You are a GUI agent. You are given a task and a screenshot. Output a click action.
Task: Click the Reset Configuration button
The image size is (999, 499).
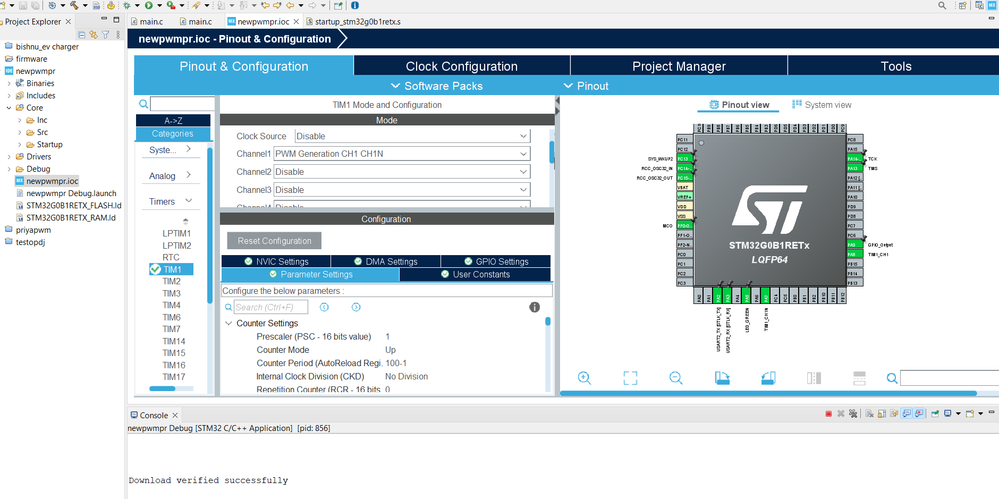click(x=275, y=241)
